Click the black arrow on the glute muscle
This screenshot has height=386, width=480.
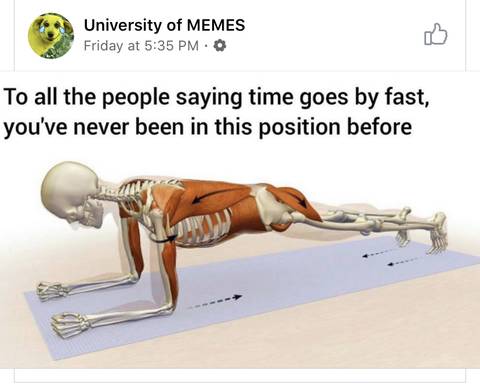pyautogui.click(x=299, y=198)
